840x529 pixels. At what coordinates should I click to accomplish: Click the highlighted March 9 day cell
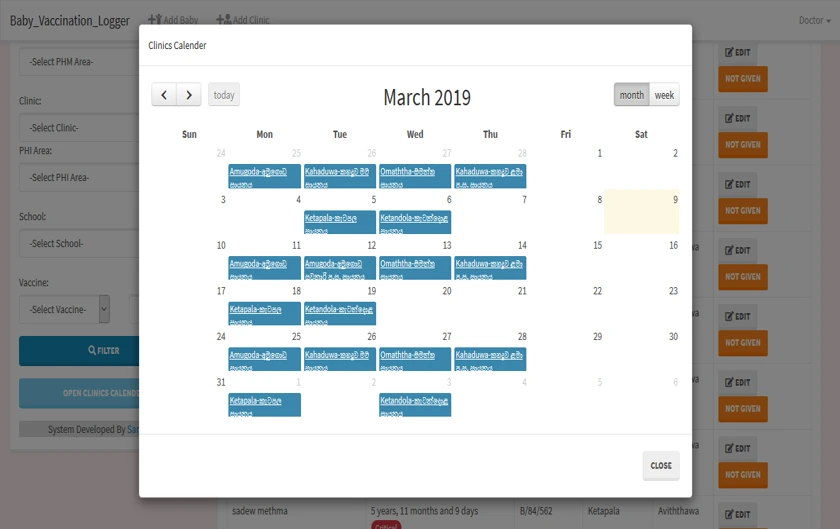[x=641, y=211]
